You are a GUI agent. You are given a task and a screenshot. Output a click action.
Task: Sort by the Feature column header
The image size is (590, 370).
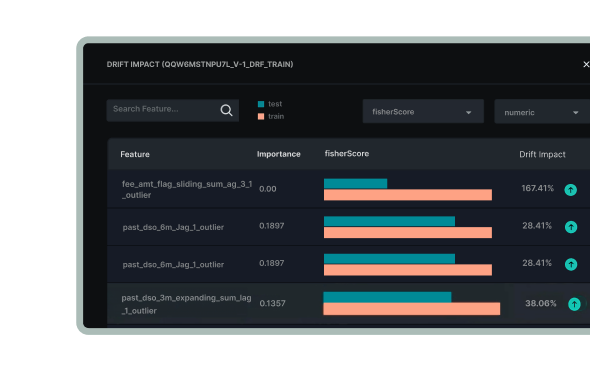click(135, 154)
